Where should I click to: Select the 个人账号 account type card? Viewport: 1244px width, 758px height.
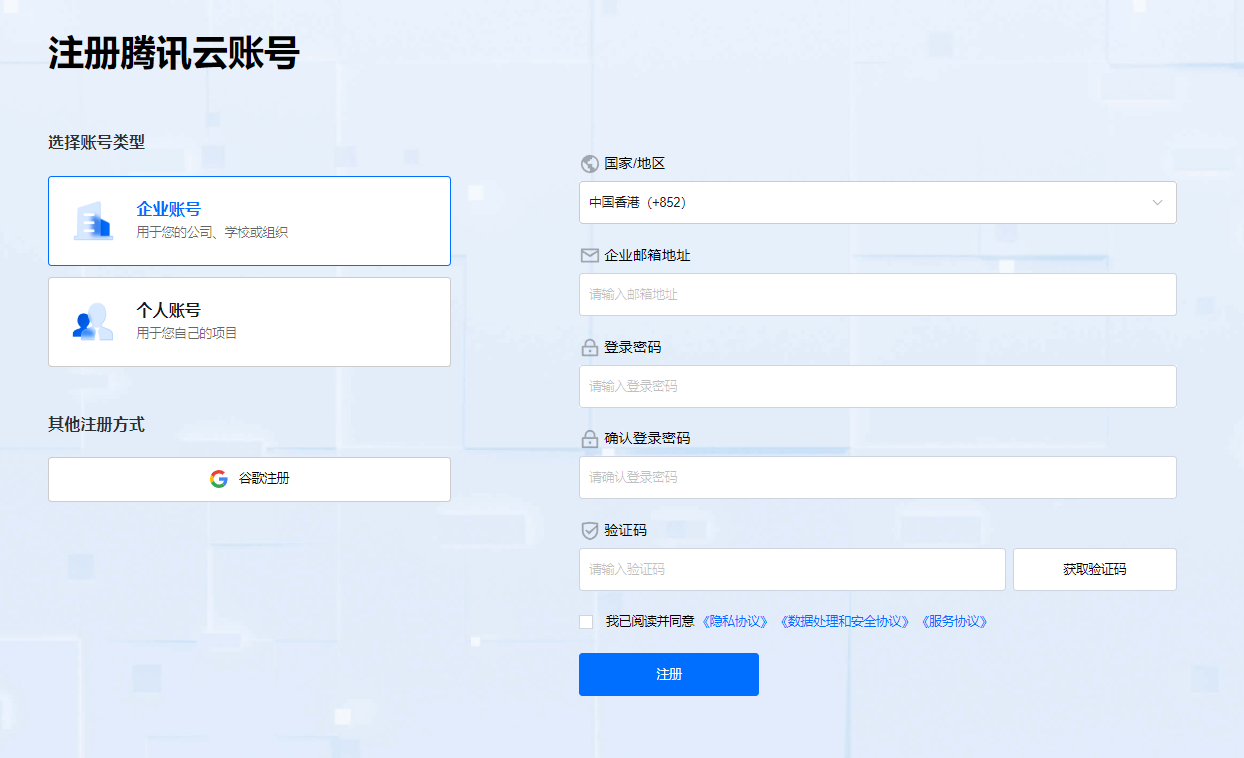tap(249, 322)
